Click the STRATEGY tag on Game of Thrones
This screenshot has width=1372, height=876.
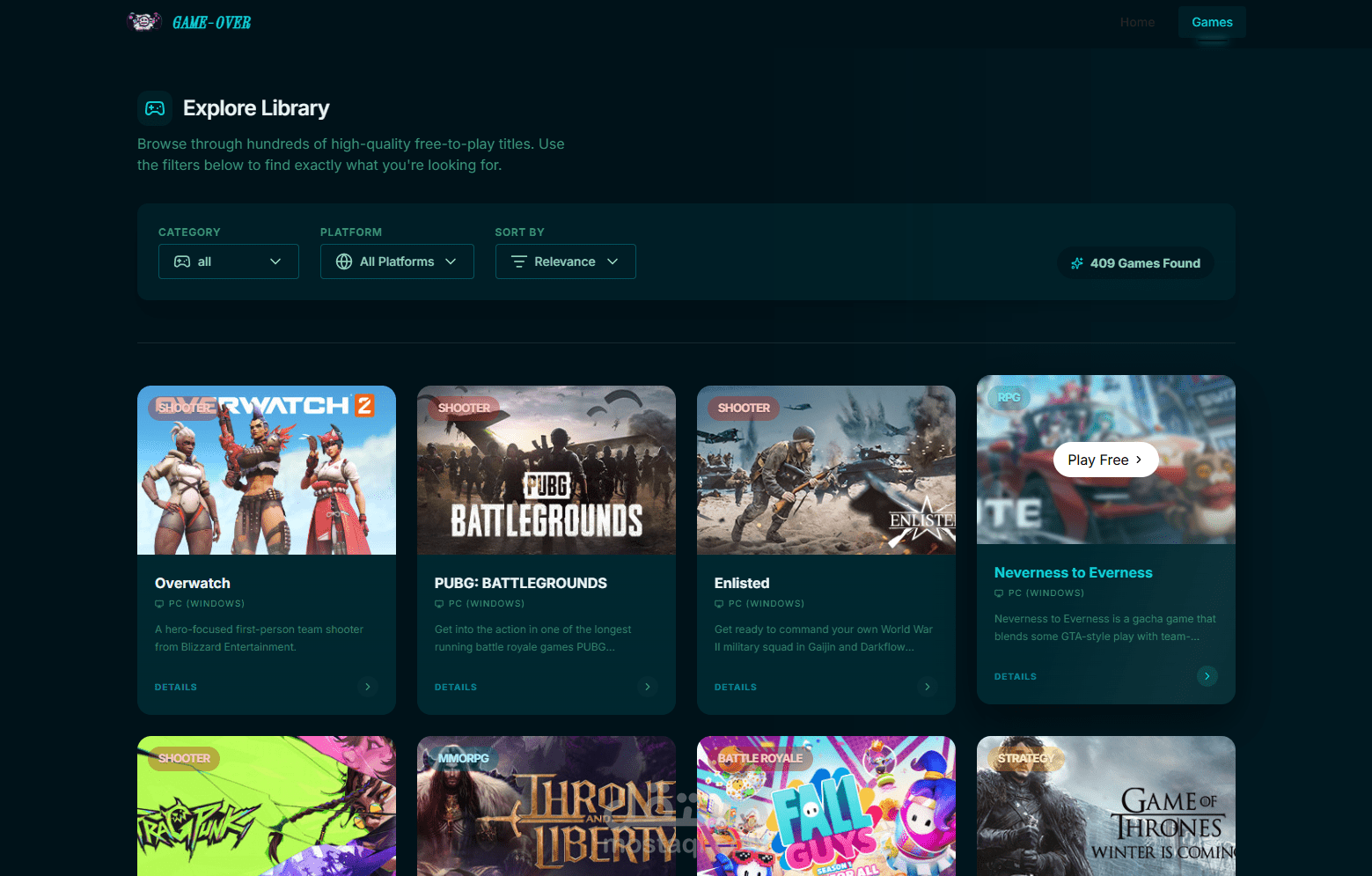coord(1025,758)
